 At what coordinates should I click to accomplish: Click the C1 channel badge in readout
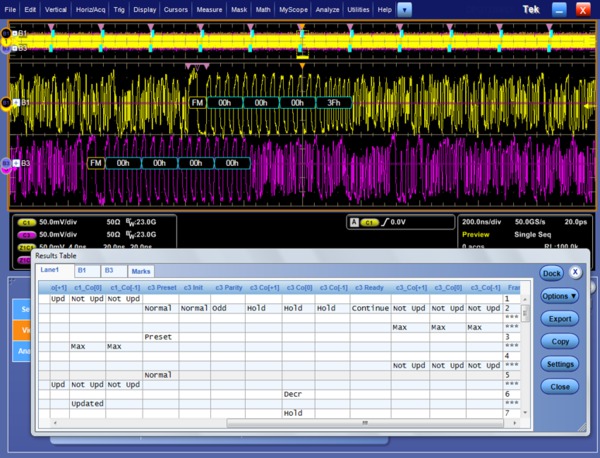point(25,221)
